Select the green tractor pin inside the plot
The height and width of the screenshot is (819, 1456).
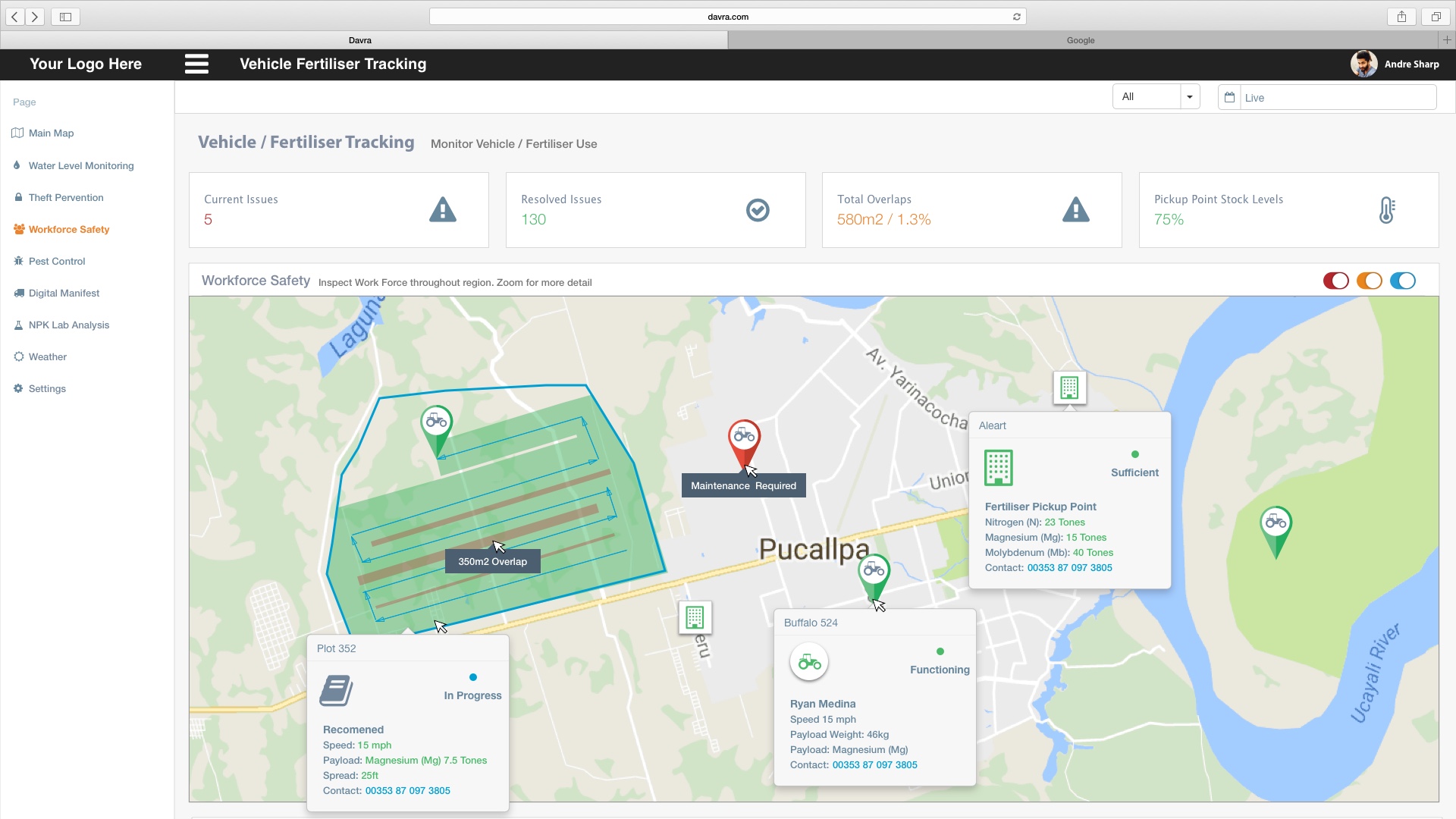coord(437,430)
